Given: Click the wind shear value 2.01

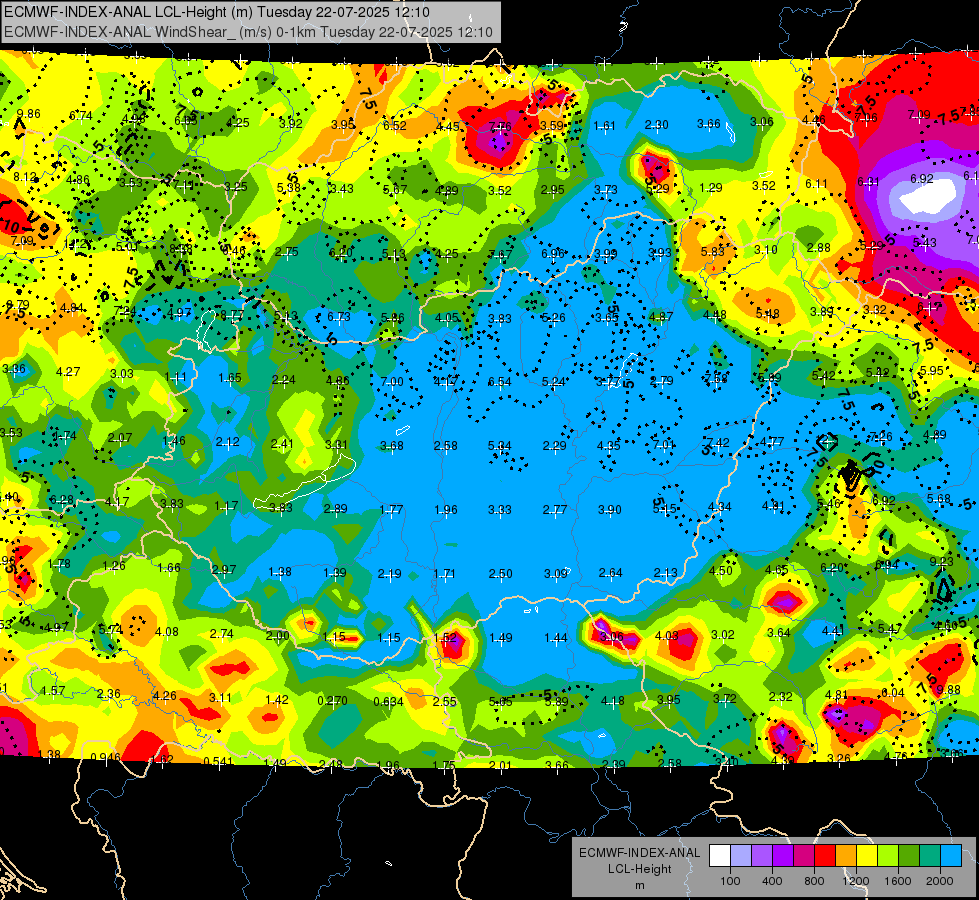Looking at the screenshot, I should coord(500,765).
